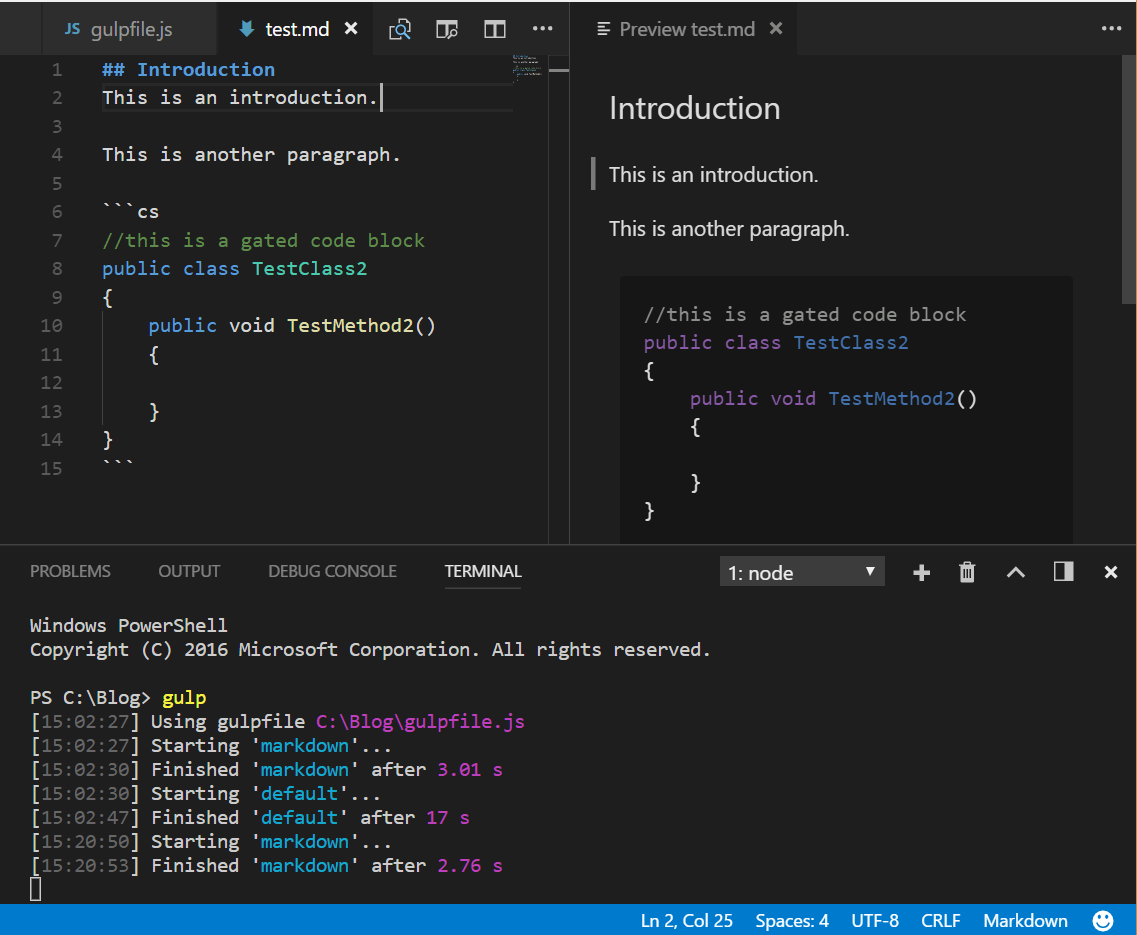Open more actions menu for test.md editor
Screen dimensions: 1137x935
click(542, 29)
